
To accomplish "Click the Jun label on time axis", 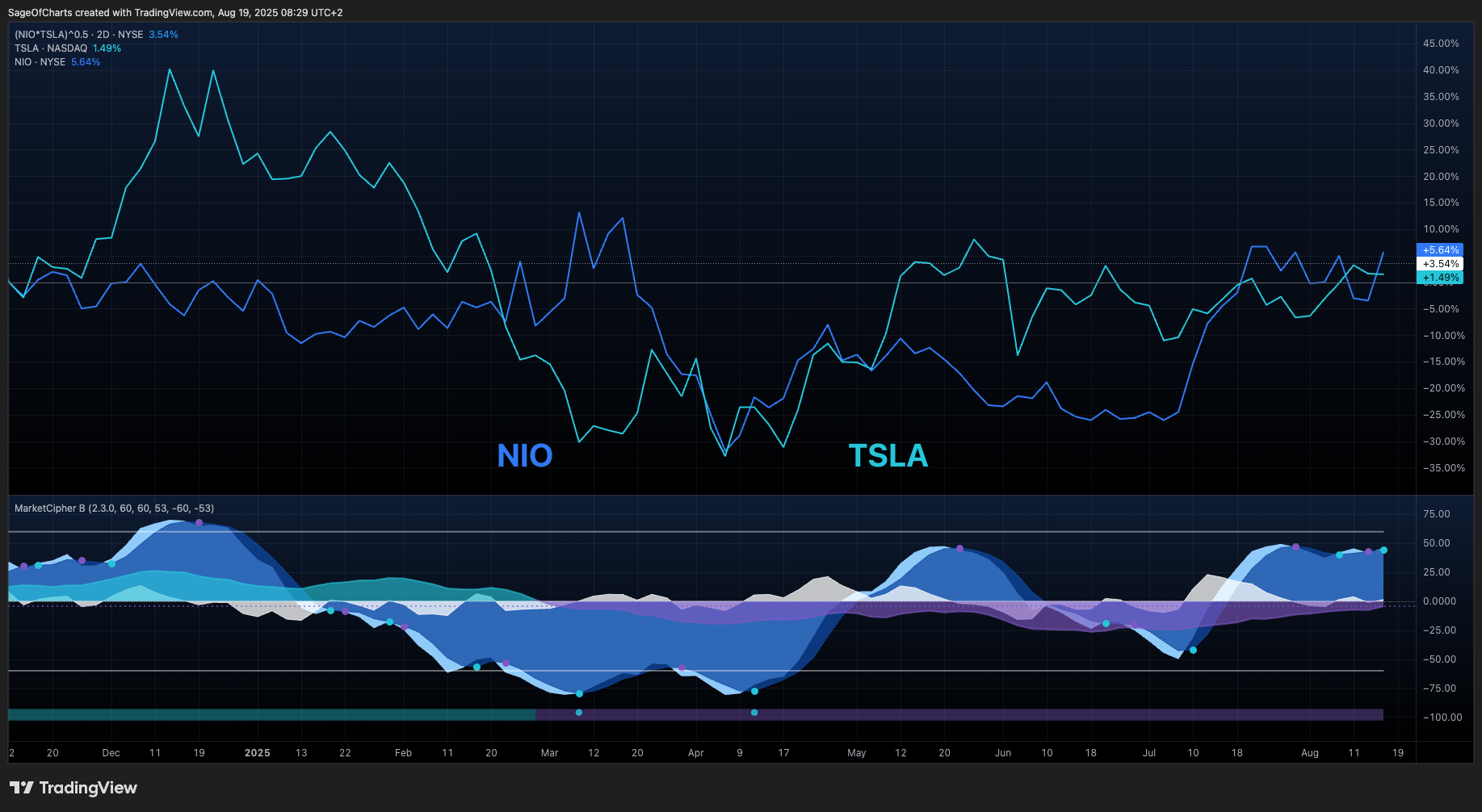I will [x=1003, y=753].
